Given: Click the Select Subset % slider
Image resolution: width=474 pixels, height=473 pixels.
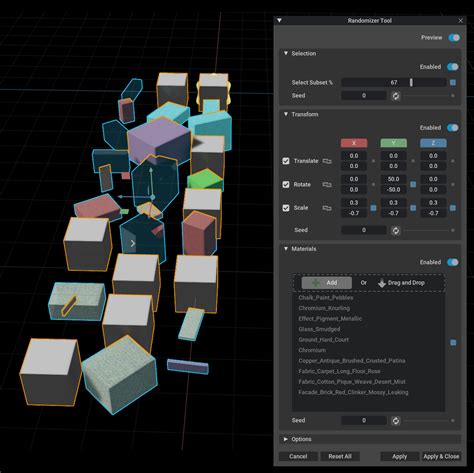Looking at the screenshot, I should click(394, 82).
